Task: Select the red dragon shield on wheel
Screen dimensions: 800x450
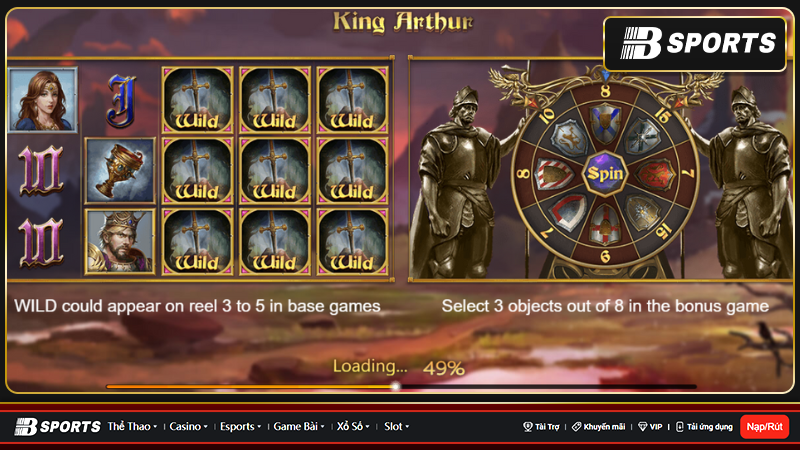Action: click(655, 174)
